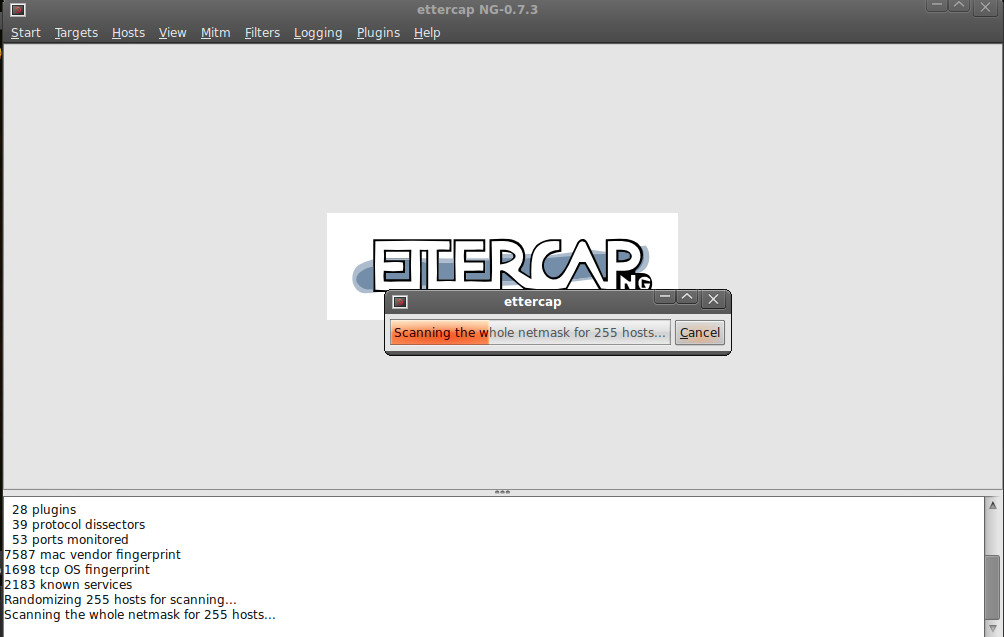Open the Logging menu
Screen dimensions: 1004x637
click(x=318, y=33)
